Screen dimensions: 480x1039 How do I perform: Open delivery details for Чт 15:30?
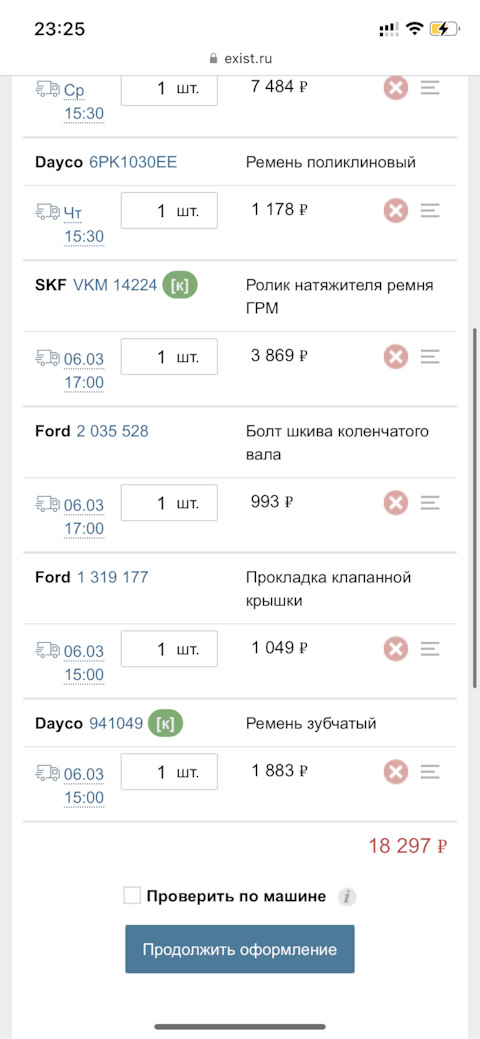pos(84,224)
